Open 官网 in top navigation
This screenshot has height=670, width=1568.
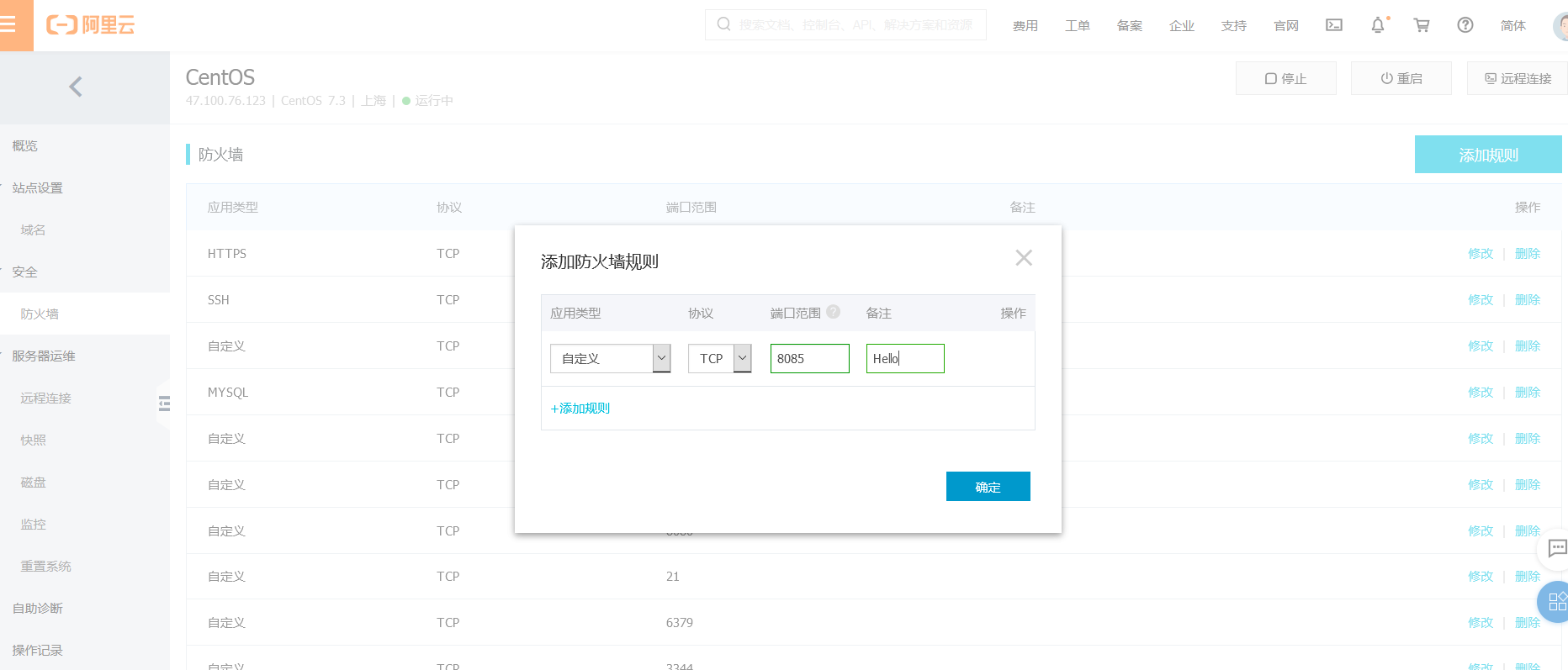(1286, 26)
